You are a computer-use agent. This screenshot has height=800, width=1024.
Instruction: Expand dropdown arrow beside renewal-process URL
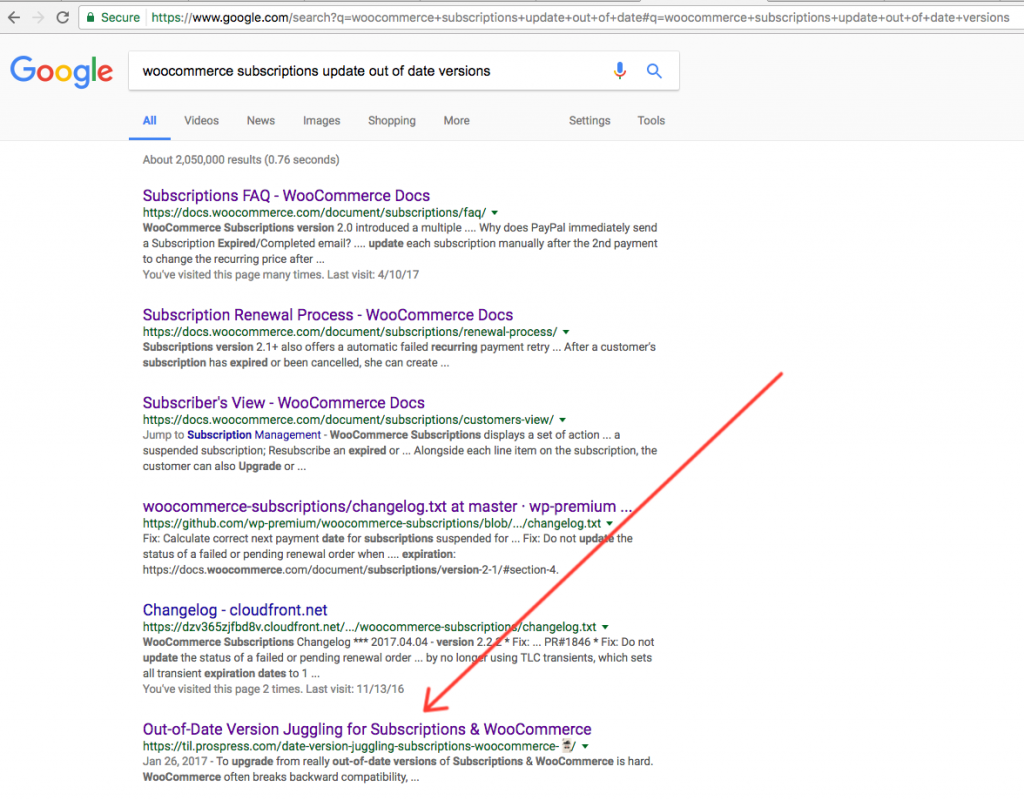point(566,332)
